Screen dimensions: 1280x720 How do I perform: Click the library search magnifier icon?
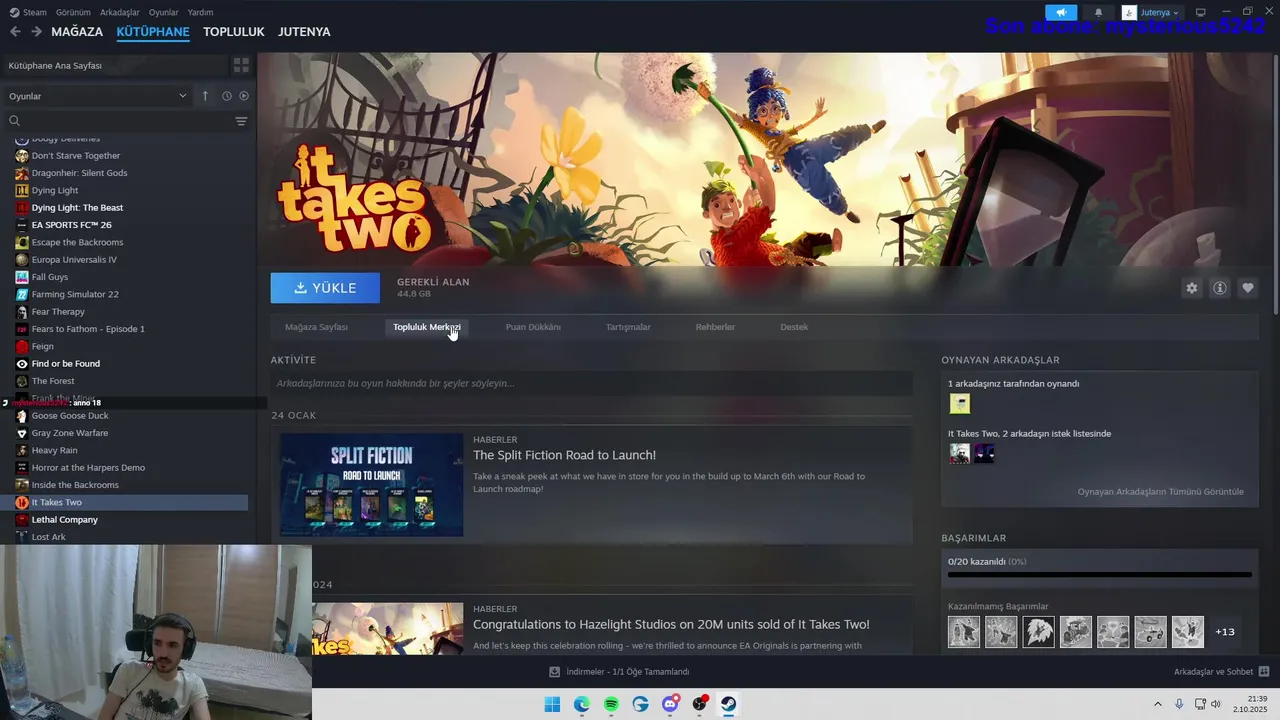(x=15, y=121)
